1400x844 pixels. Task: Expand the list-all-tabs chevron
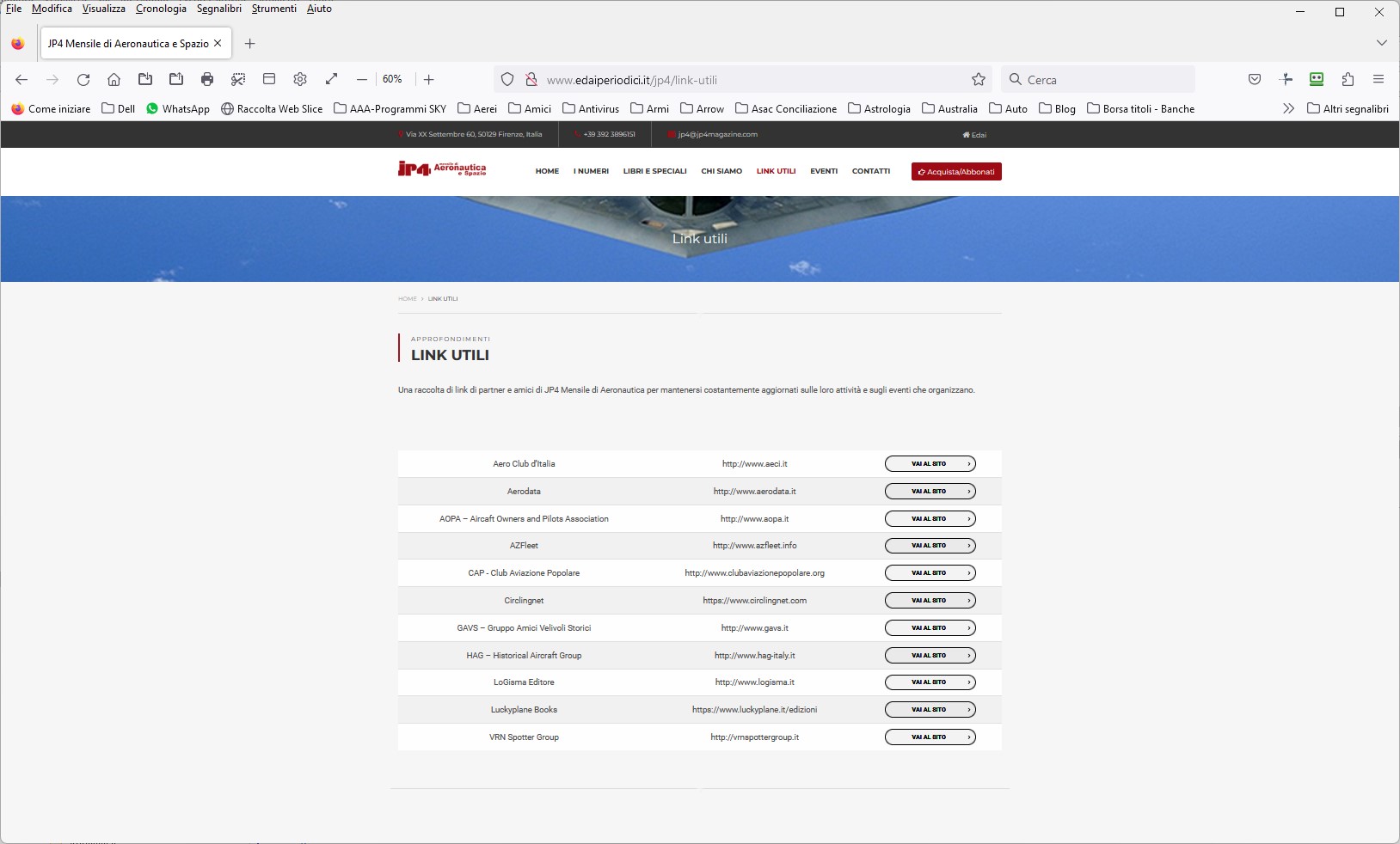click(x=1381, y=43)
